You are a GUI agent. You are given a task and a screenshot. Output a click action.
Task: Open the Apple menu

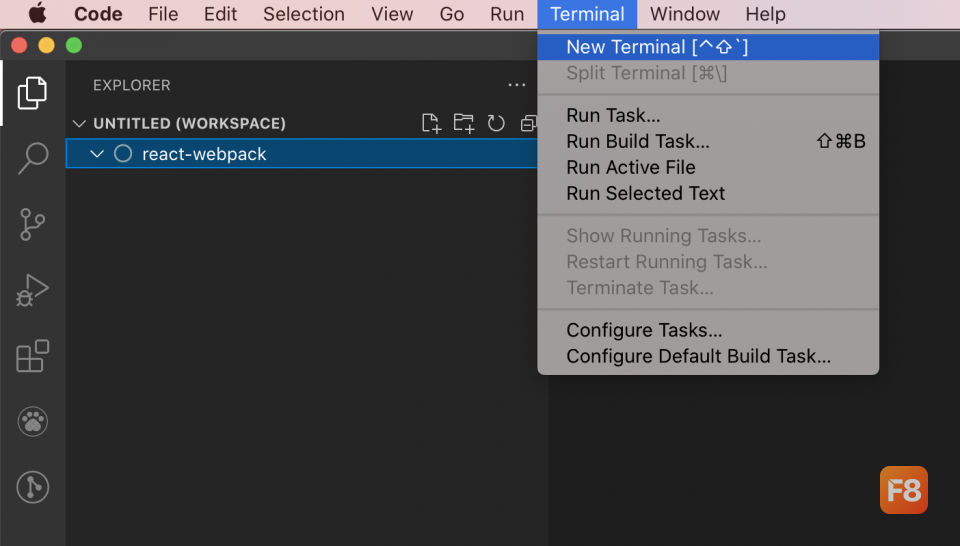(x=37, y=13)
